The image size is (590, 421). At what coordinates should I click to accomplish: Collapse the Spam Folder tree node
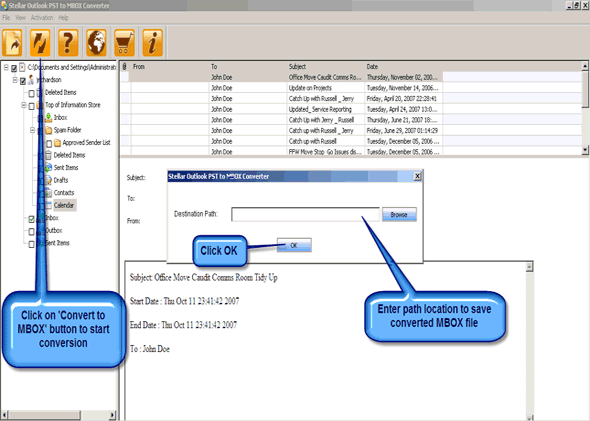32,130
